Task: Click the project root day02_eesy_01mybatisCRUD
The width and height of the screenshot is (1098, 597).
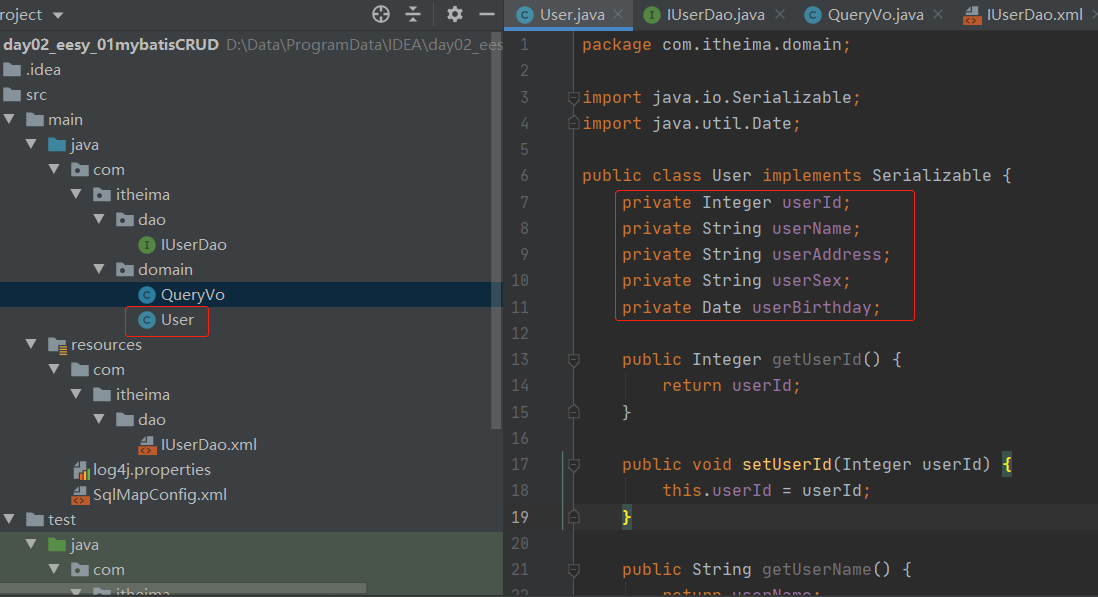Action: pos(111,45)
